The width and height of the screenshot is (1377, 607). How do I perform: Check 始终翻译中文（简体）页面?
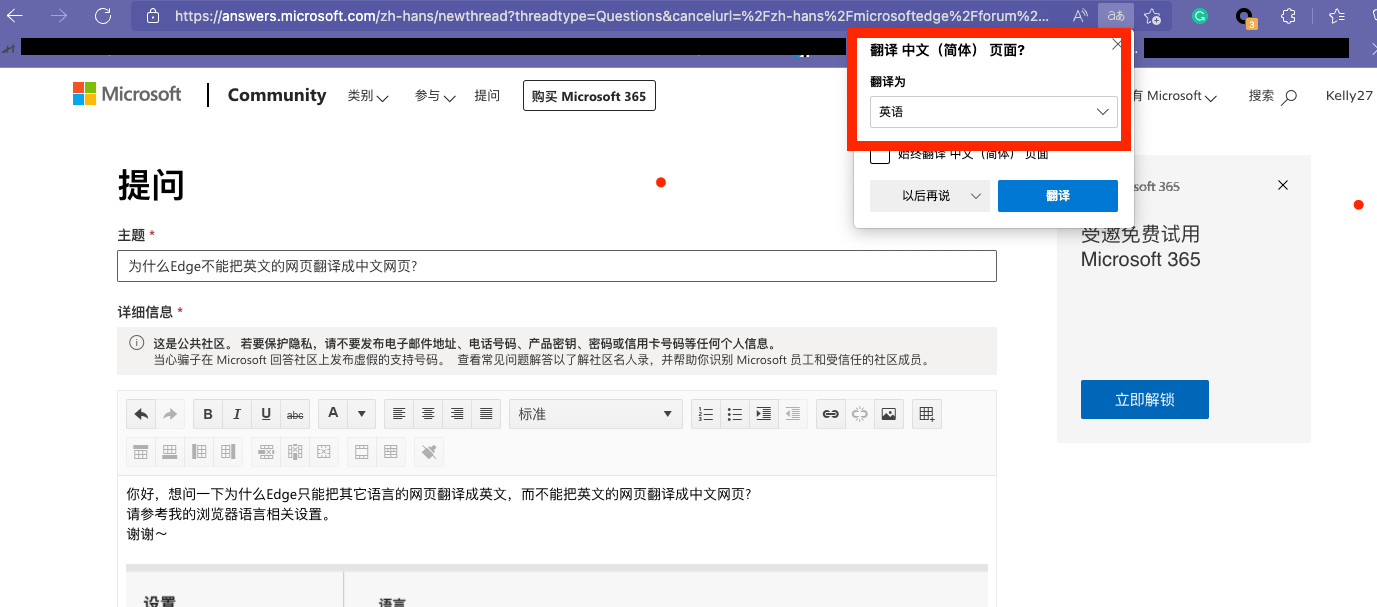point(879,154)
